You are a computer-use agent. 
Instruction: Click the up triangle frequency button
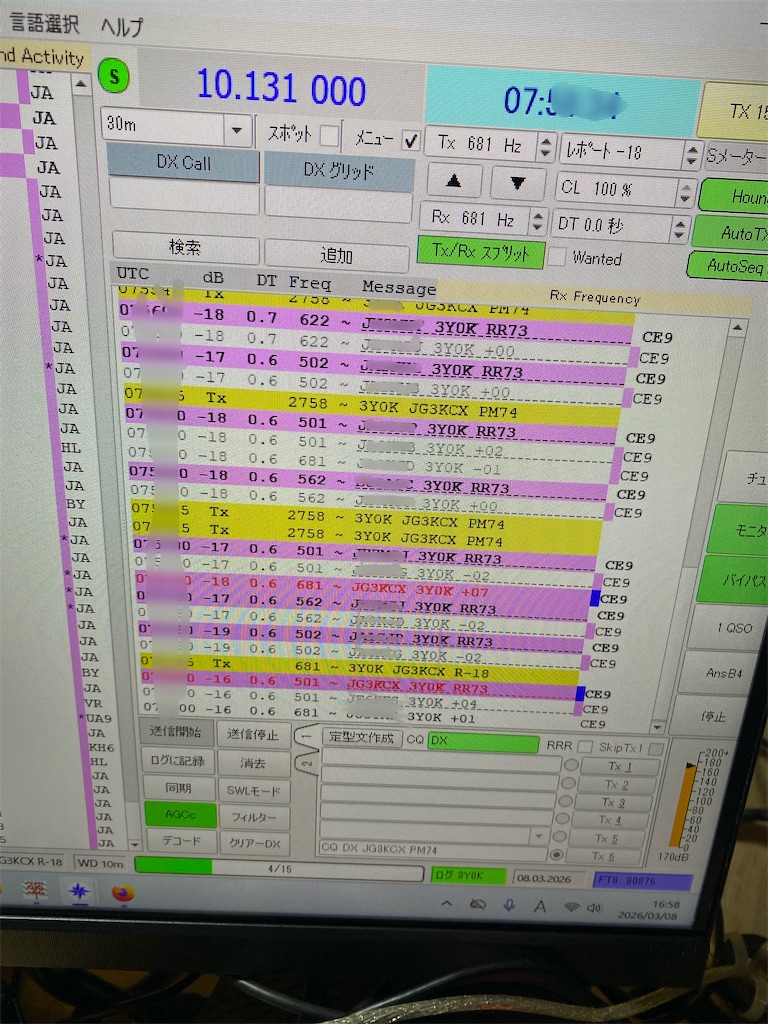pyautogui.click(x=454, y=182)
